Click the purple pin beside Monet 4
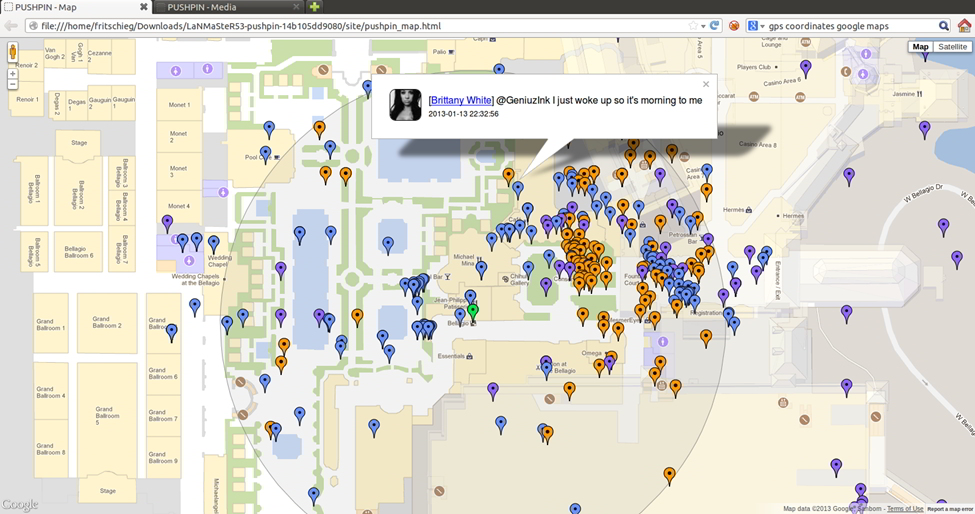The image size is (975, 514). [167, 224]
